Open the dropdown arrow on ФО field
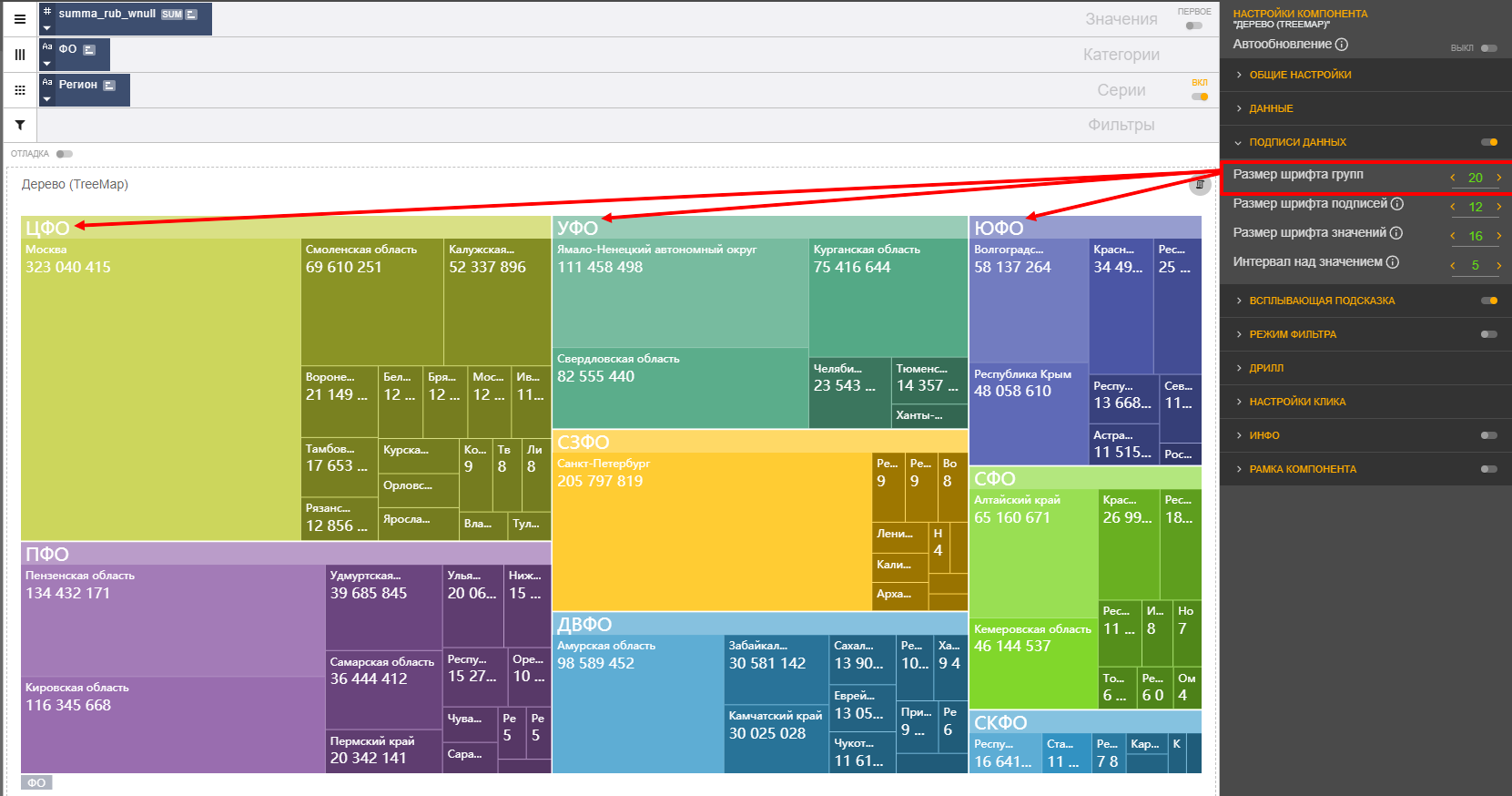 coord(47,64)
